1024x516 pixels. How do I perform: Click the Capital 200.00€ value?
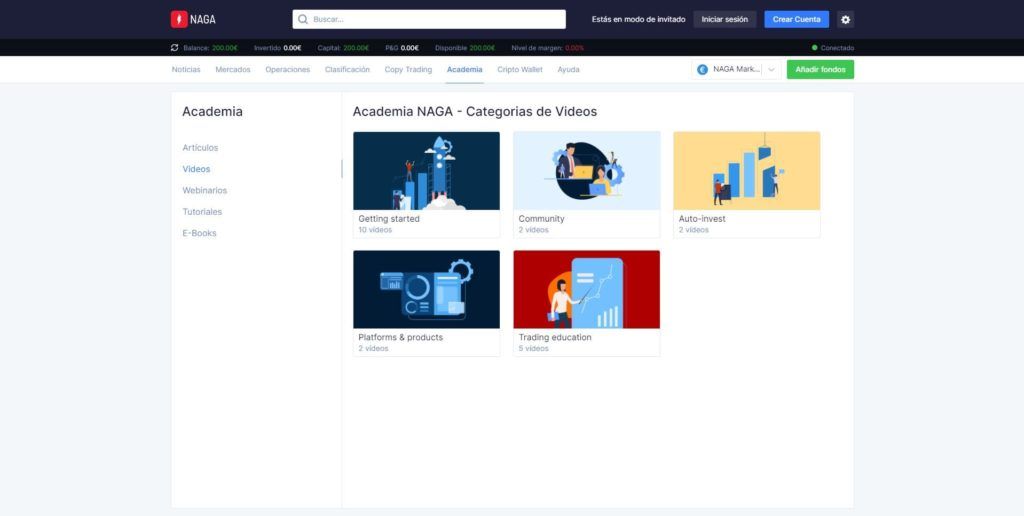coord(356,48)
